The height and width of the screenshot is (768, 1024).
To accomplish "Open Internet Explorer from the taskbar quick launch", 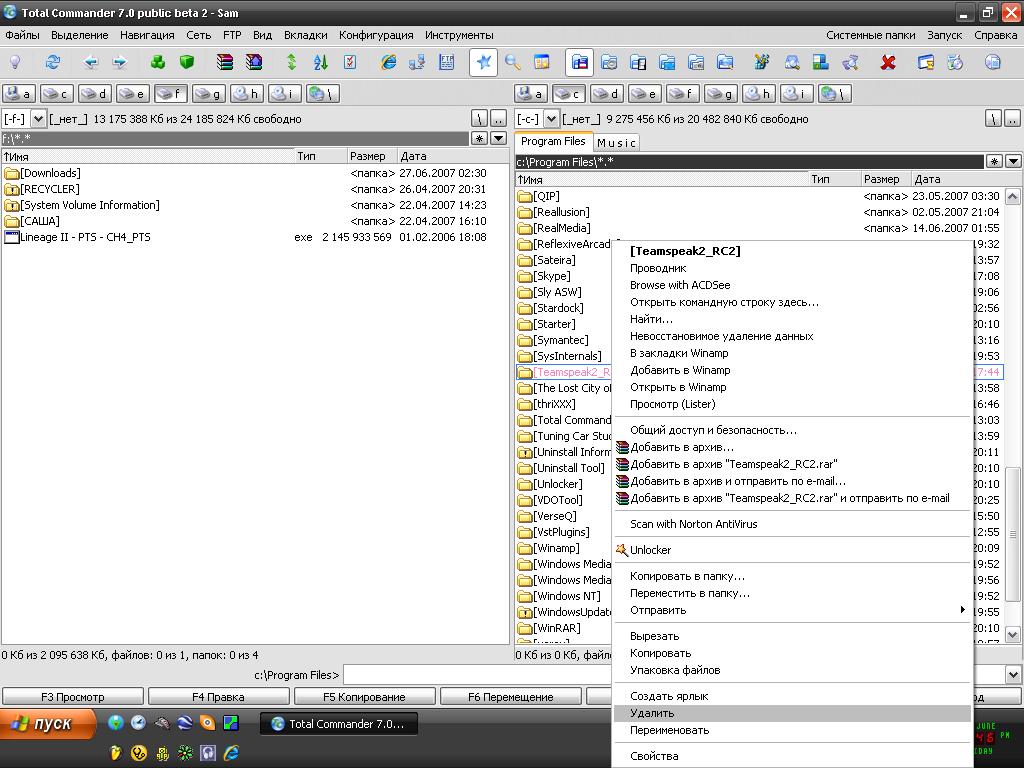I will 231,752.
